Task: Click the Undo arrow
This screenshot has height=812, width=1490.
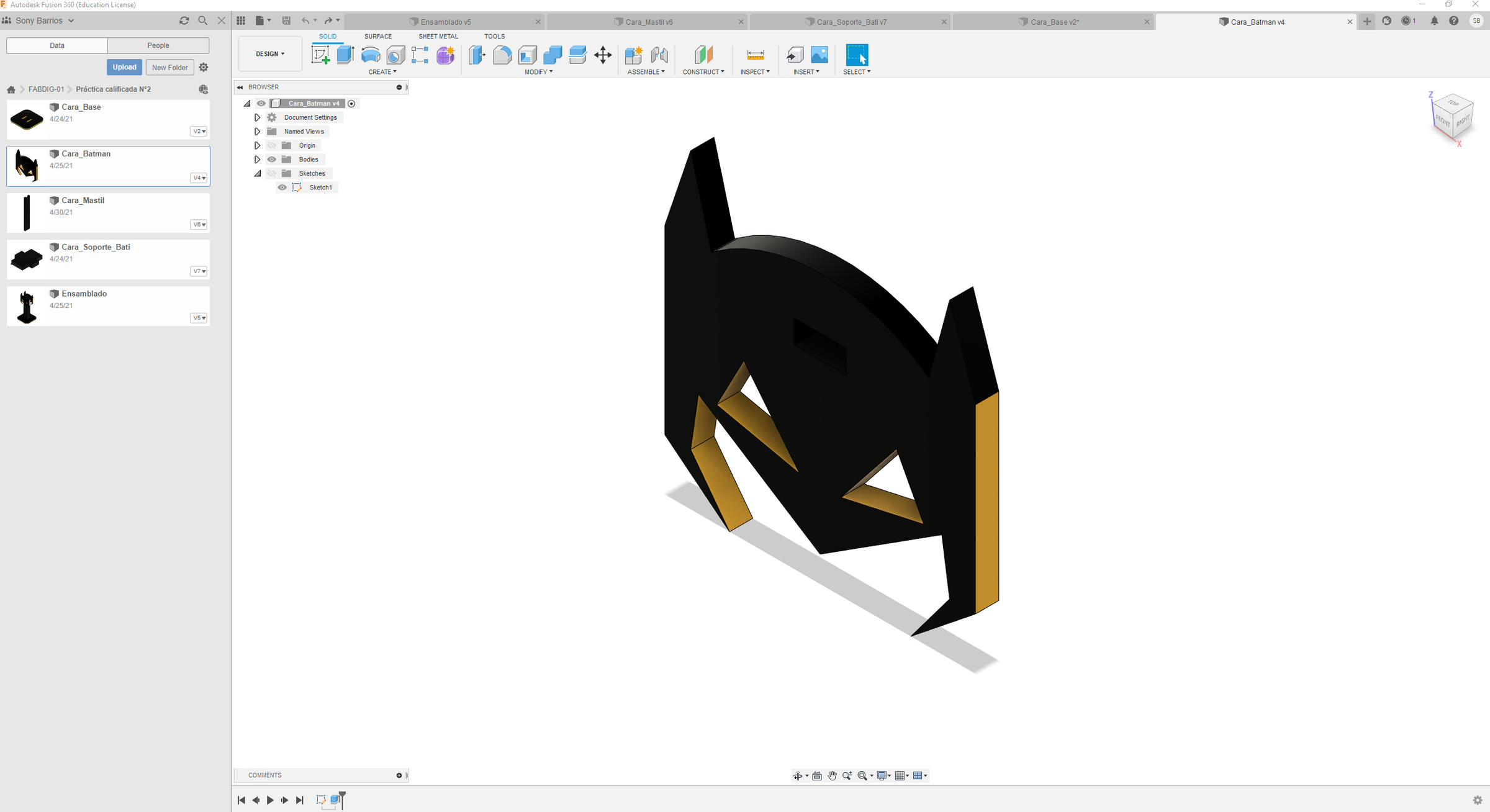Action: (305, 20)
